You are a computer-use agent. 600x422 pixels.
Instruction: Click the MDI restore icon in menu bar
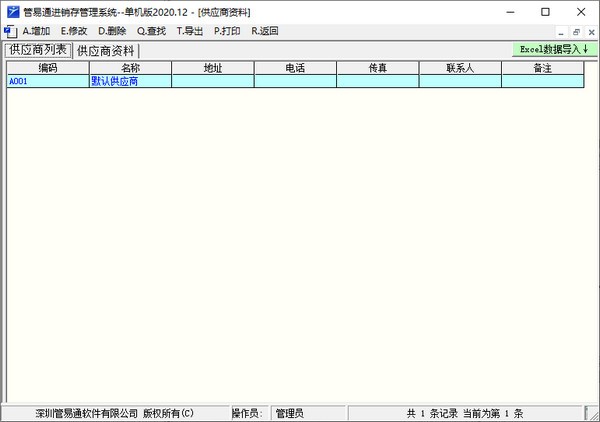(x=575, y=31)
